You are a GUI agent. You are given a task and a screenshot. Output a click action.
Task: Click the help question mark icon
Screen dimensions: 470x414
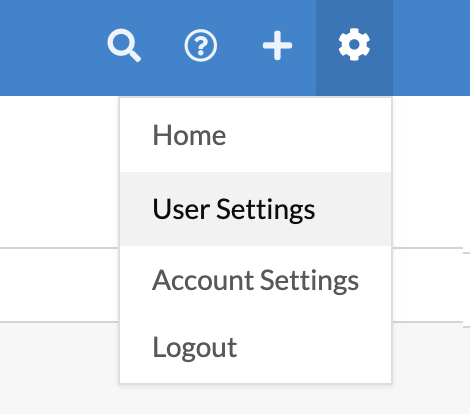201,45
